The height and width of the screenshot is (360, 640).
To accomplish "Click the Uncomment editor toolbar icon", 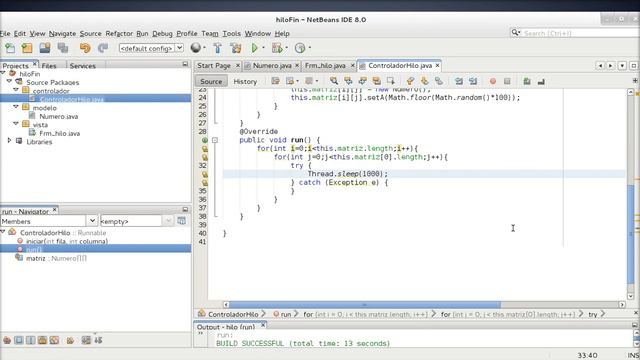I will click(x=541, y=81).
